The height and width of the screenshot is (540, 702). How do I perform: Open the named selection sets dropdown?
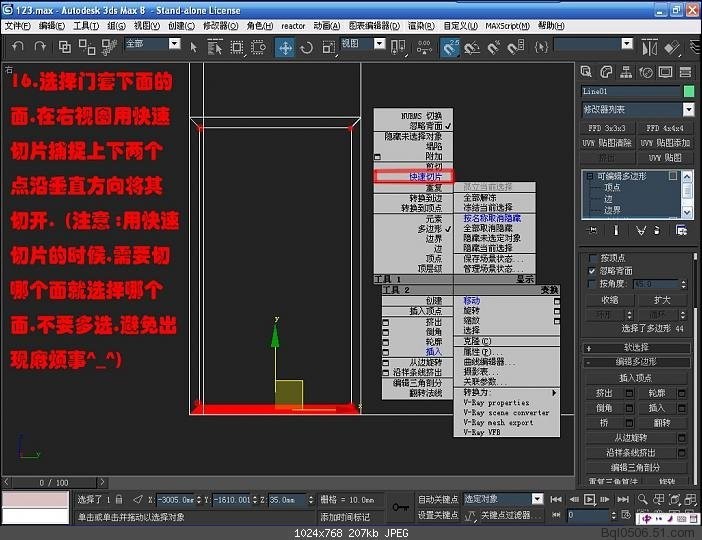(627, 43)
